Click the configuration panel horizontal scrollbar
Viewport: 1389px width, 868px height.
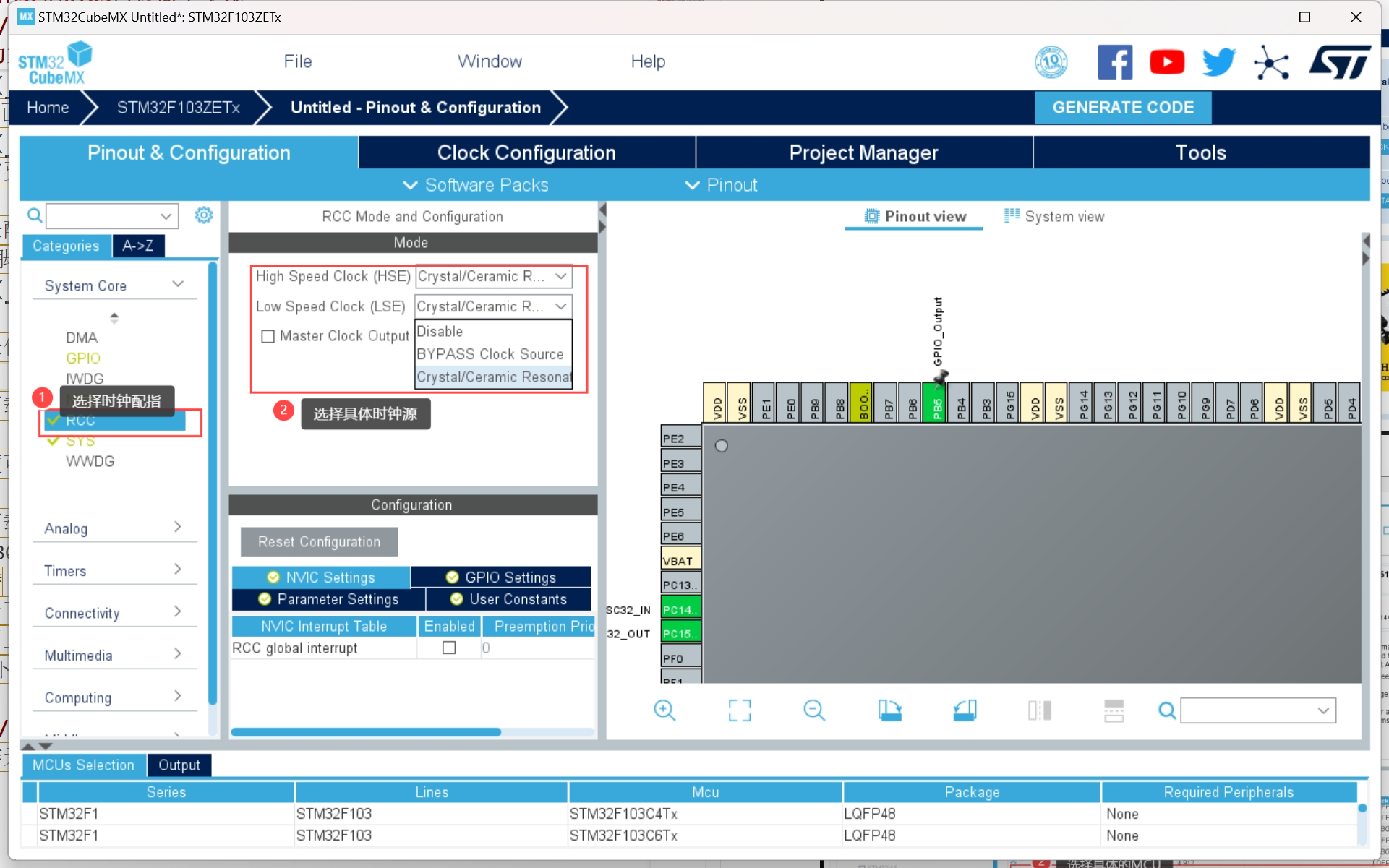click(x=366, y=732)
